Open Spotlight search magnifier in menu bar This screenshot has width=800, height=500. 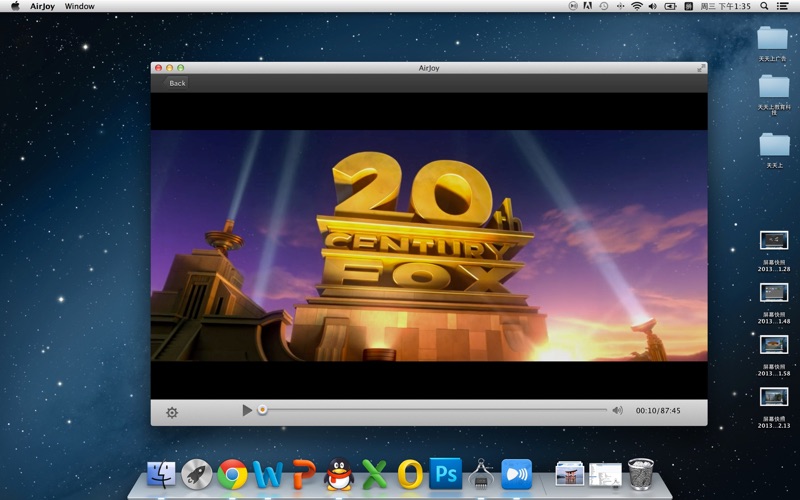coord(764,6)
